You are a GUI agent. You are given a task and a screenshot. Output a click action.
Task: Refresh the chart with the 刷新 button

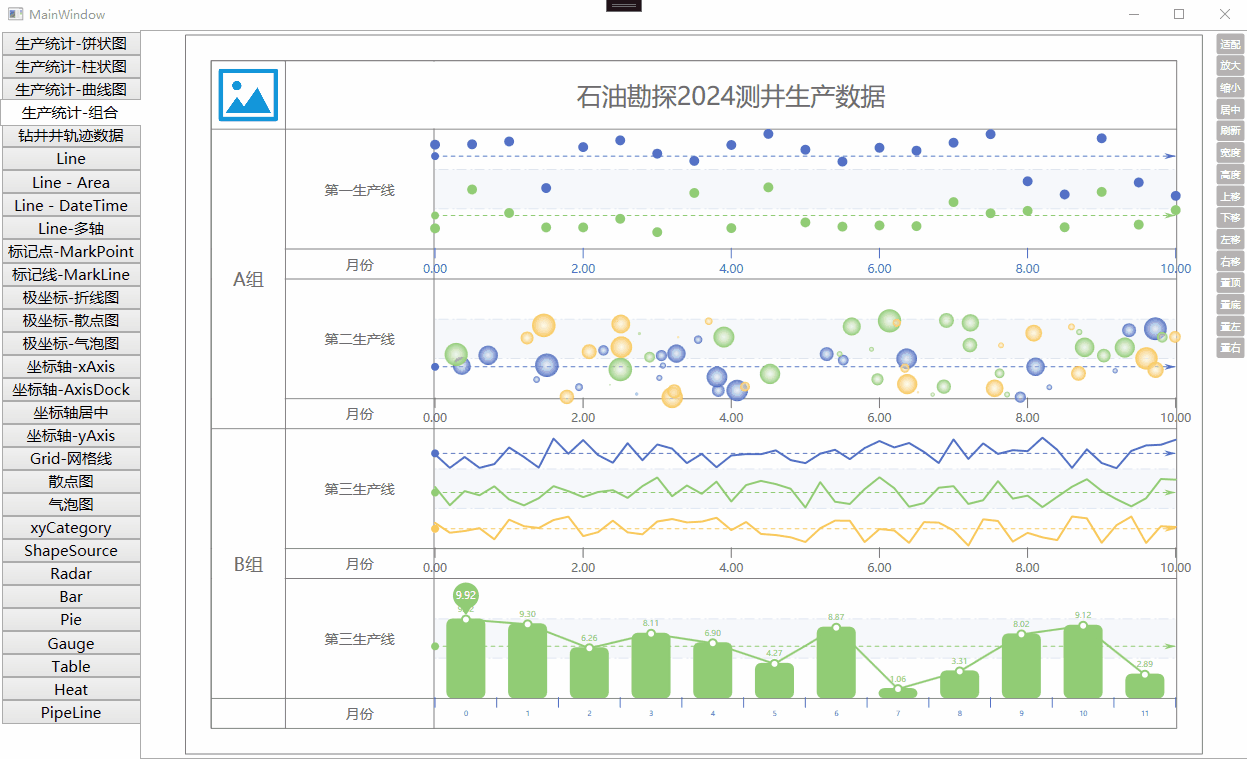pos(1230,131)
